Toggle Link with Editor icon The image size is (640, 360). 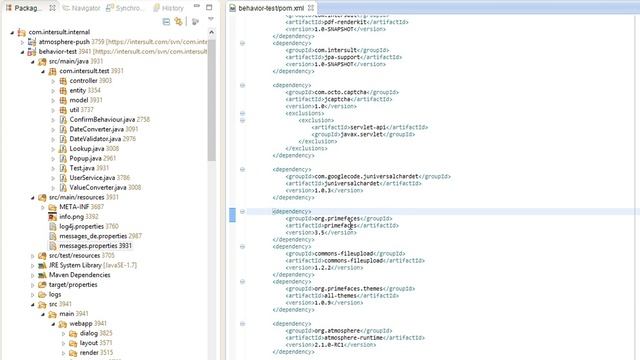click(178, 22)
